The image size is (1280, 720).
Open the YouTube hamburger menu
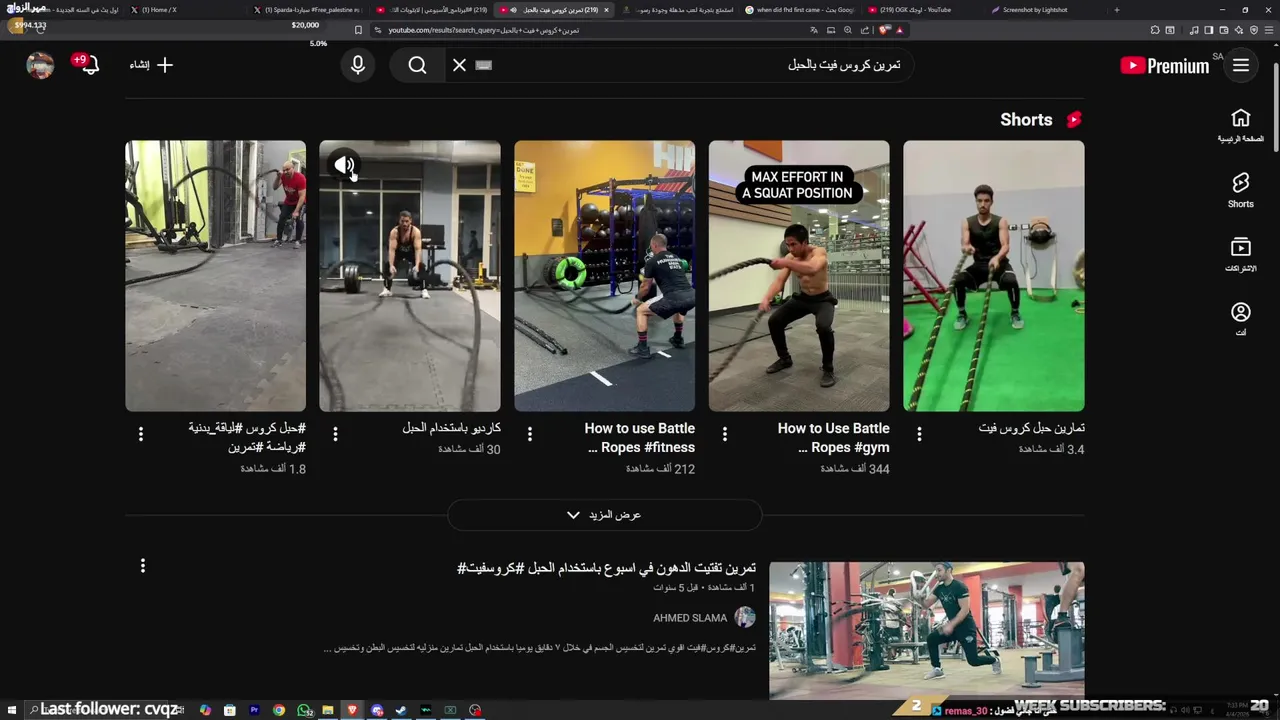point(1241,65)
